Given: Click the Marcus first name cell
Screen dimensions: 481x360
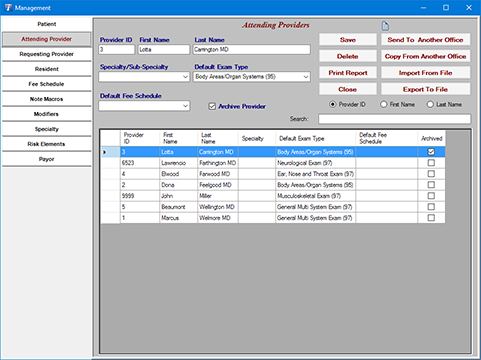Looking at the screenshot, I should (178, 218).
